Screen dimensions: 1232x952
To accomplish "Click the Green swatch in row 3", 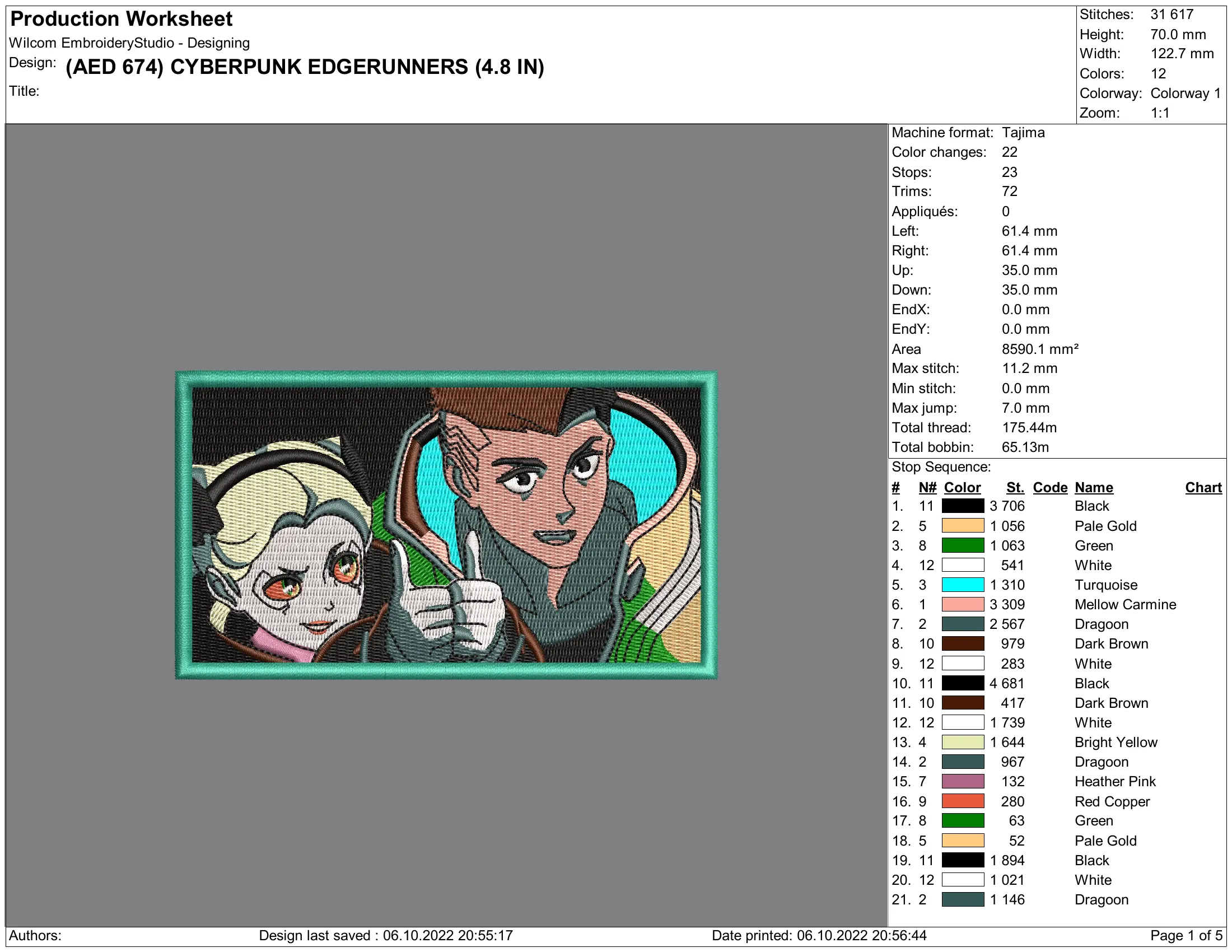I will (x=963, y=545).
